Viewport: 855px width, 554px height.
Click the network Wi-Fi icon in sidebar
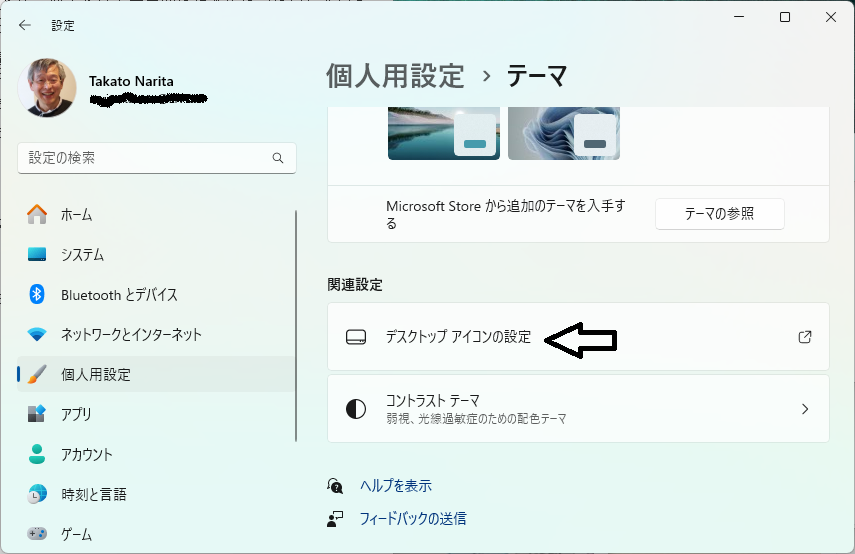(x=37, y=334)
